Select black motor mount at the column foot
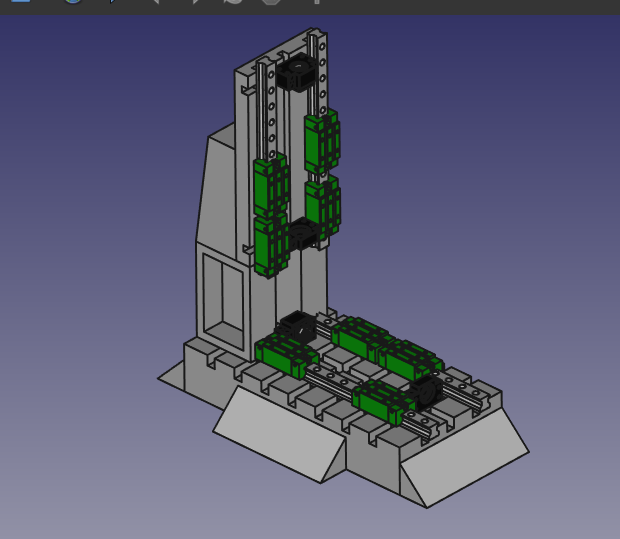Viewport: 620px width, 539px height. click(296, 327)
